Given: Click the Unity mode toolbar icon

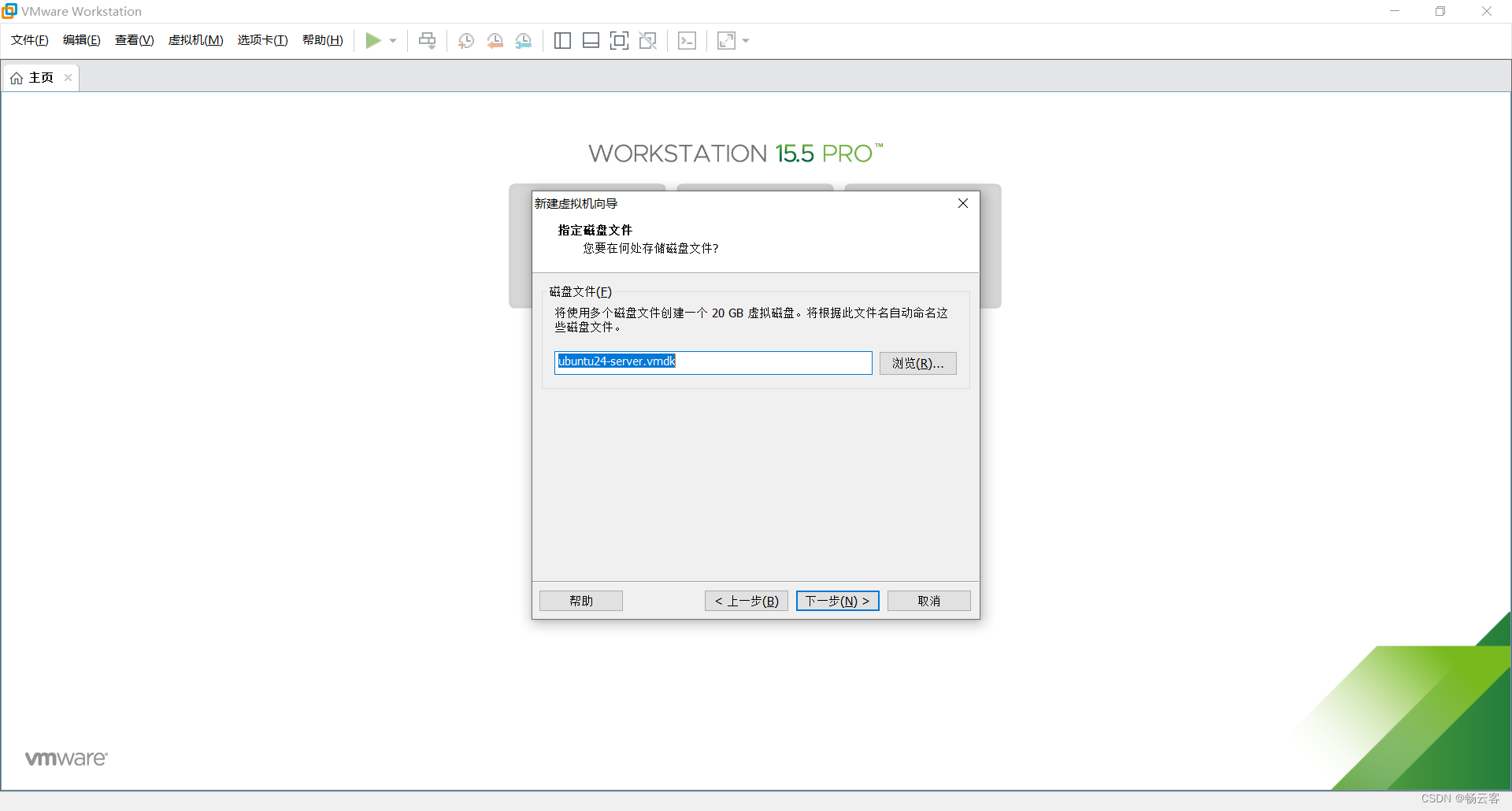Looking at the screenshot, I should [648, 41].
